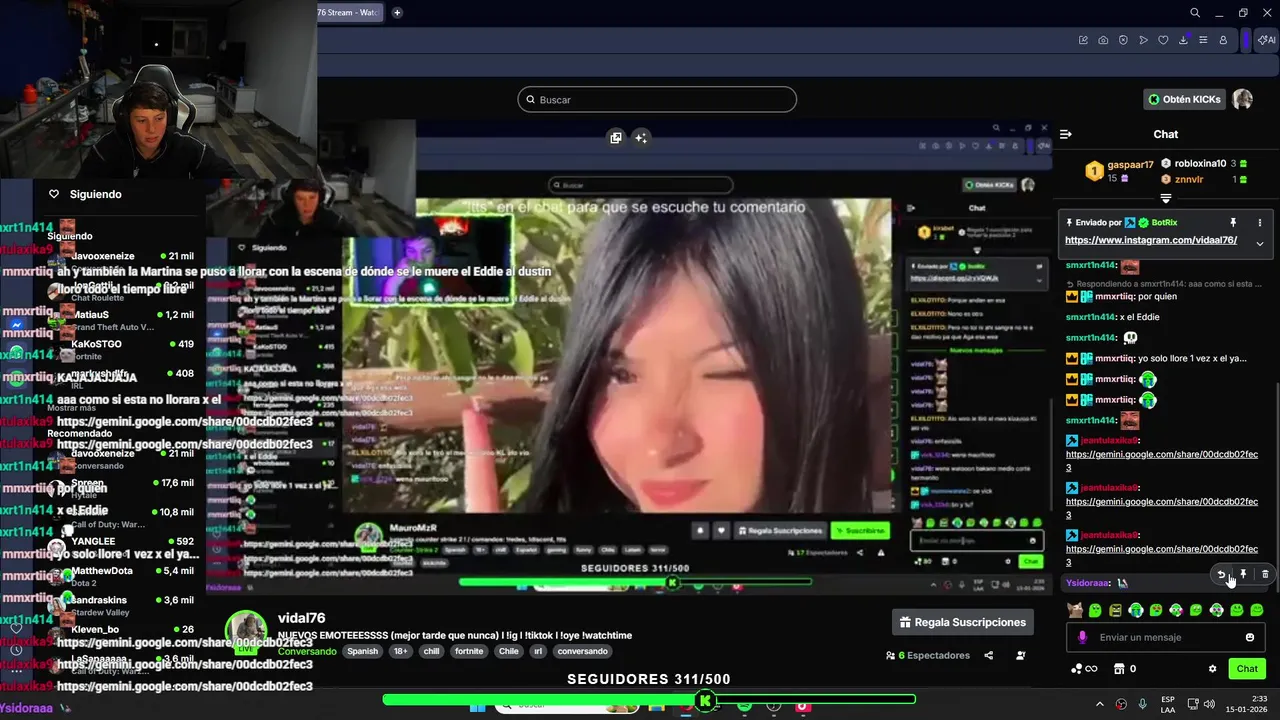This screenshot has height=720, width=1280.
Task: Click tray microphone indicator icon
Action: (x=1142, y=704)
